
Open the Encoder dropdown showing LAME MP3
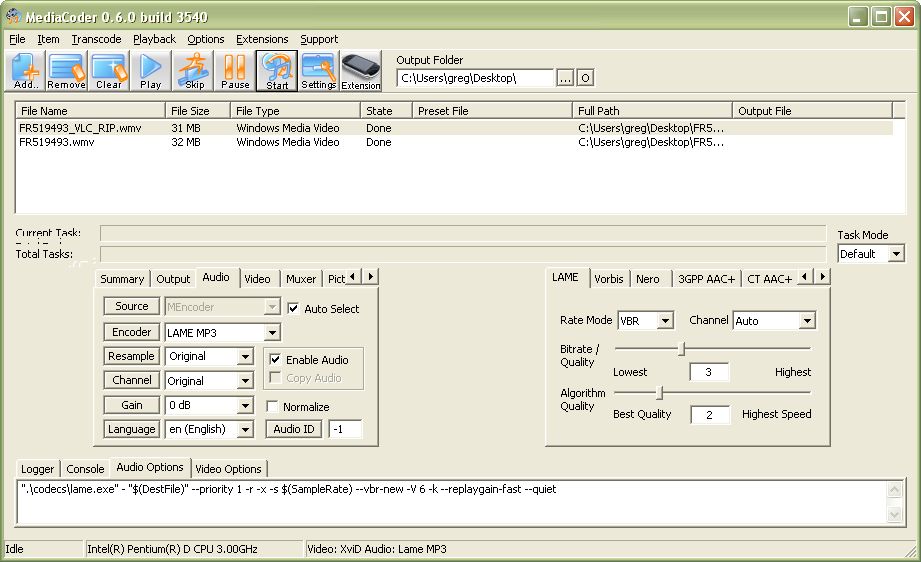tap(272, 332)
